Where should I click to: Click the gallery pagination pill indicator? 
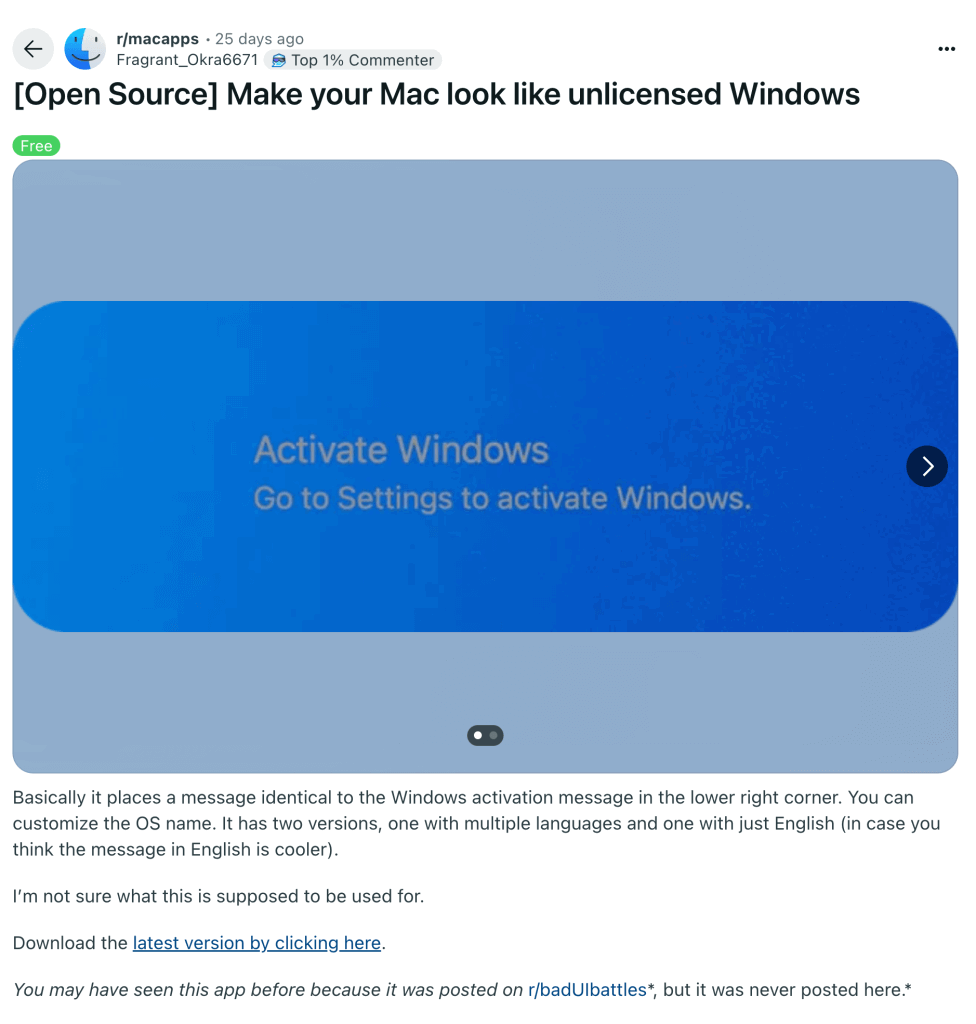(x=485, y=735)
